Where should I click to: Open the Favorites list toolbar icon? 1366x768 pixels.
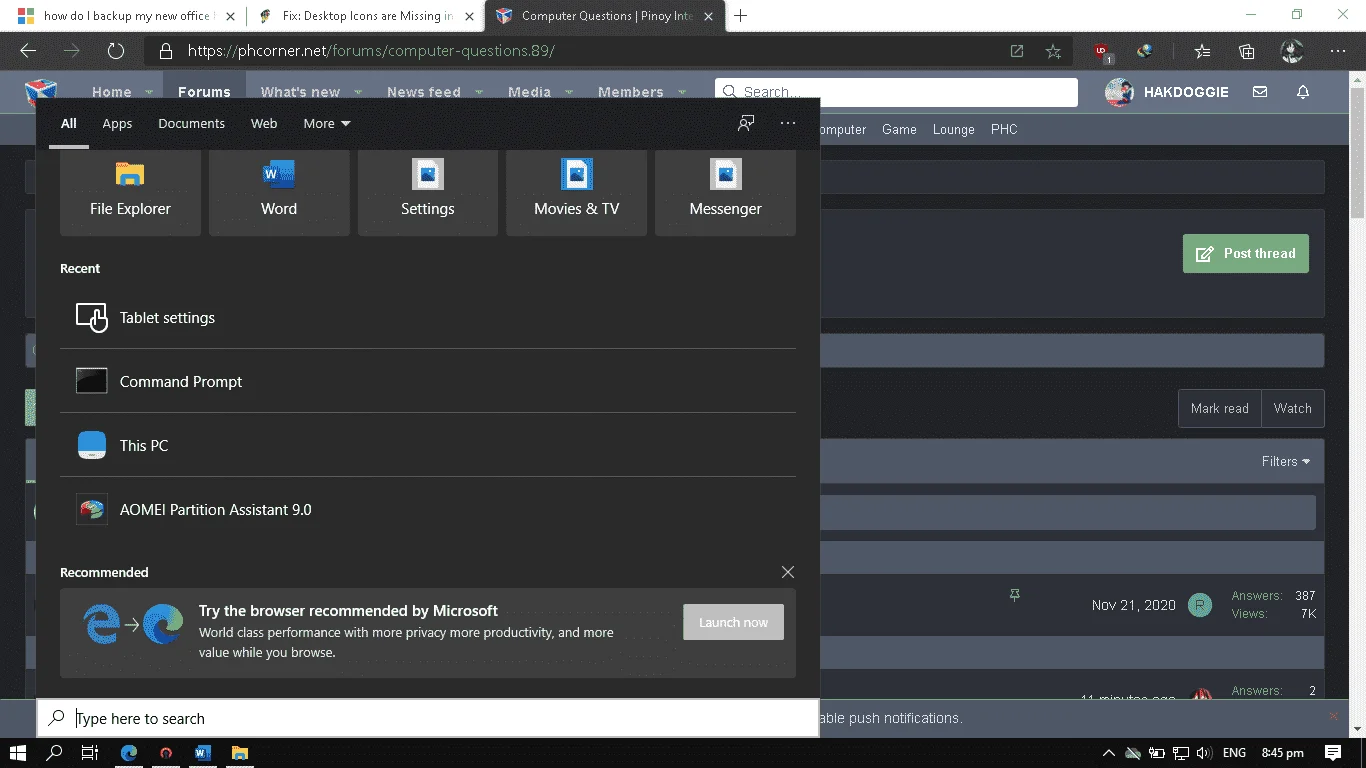[1203, 51]
